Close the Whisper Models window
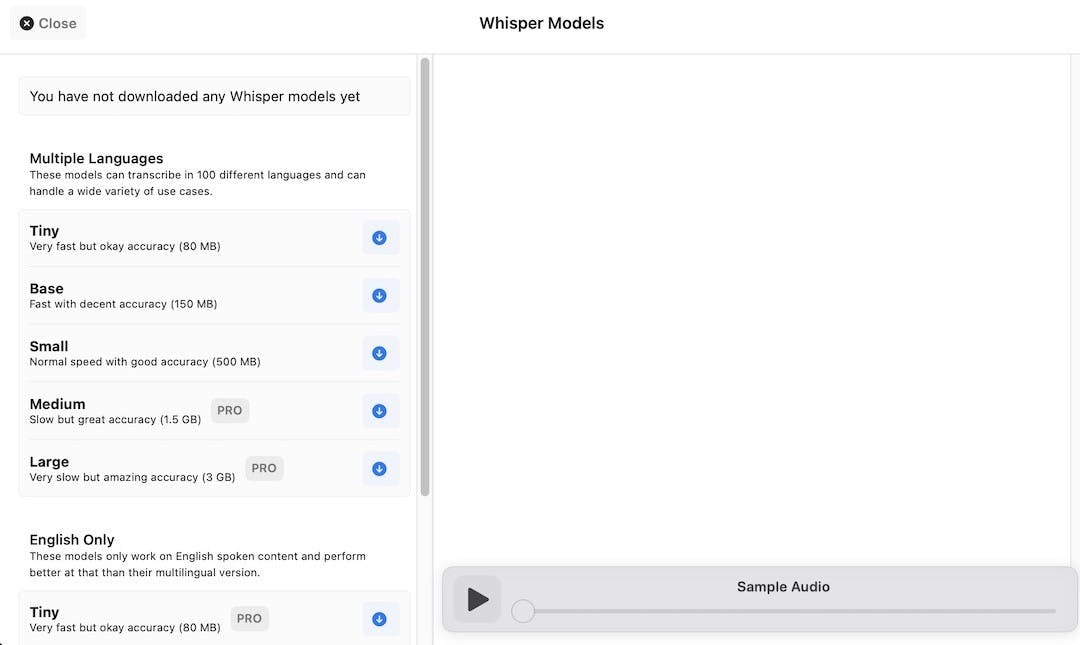The height and width of the screenshot is (645, 1080). 48,23
